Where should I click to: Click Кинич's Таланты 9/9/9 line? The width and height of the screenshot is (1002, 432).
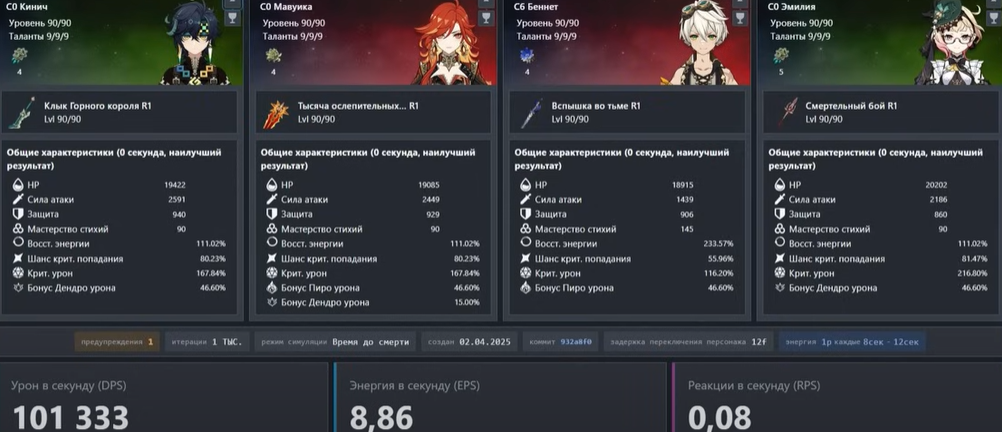pos(39,36)
